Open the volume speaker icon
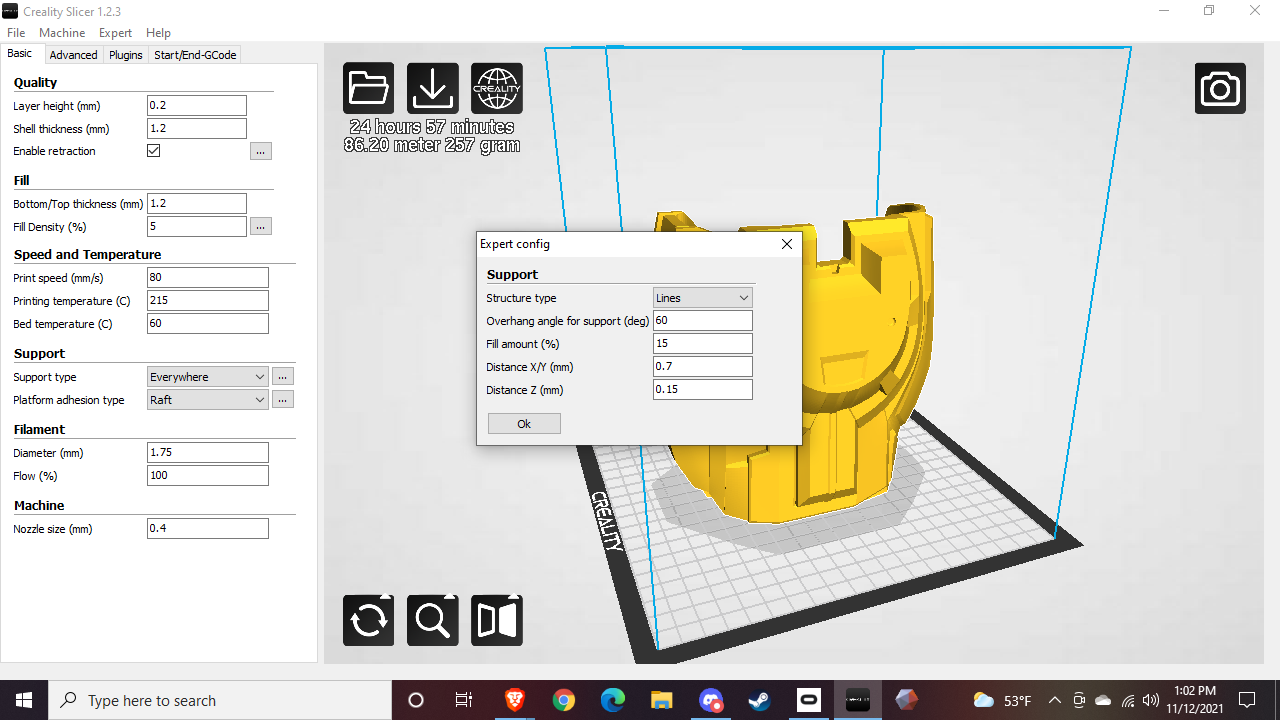Image resolution: width=1280 pixels, height=720 pixels. [x=1151, y=700]
